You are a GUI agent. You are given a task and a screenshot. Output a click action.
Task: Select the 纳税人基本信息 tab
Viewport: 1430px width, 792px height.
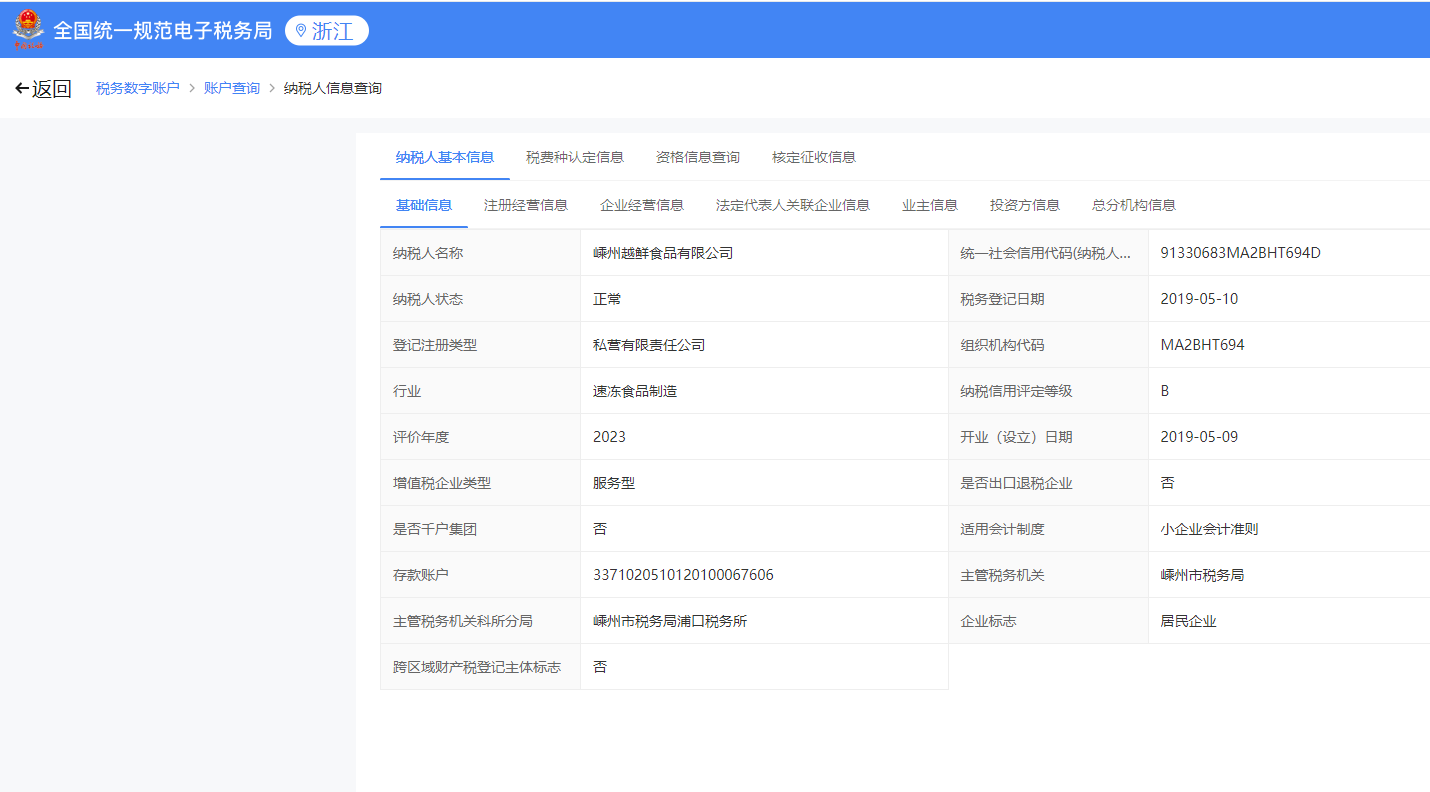coord(444,157)
